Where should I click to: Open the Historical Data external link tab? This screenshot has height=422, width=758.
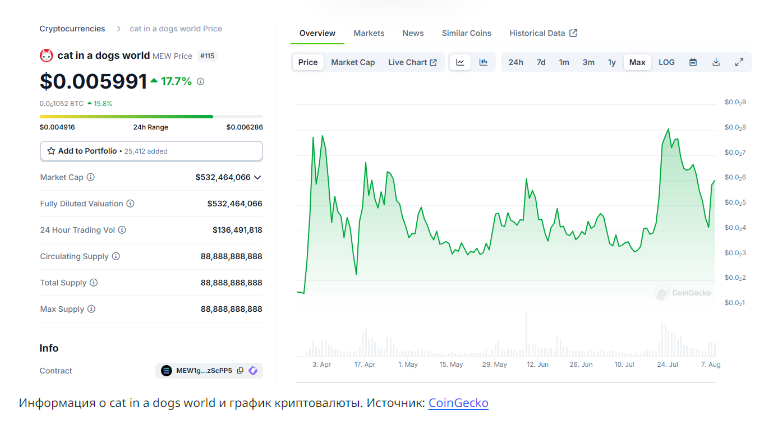coord(543,33)
